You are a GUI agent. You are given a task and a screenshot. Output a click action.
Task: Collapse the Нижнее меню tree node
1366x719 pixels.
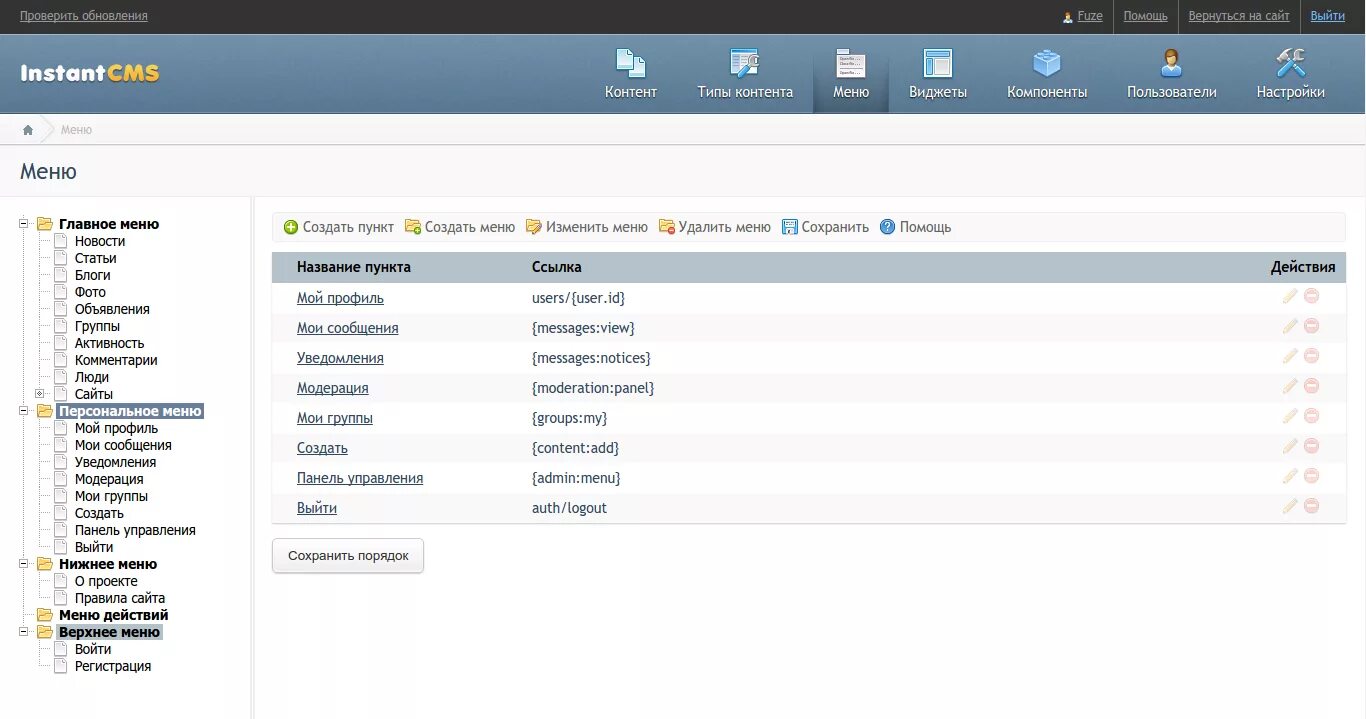[23, 564]
